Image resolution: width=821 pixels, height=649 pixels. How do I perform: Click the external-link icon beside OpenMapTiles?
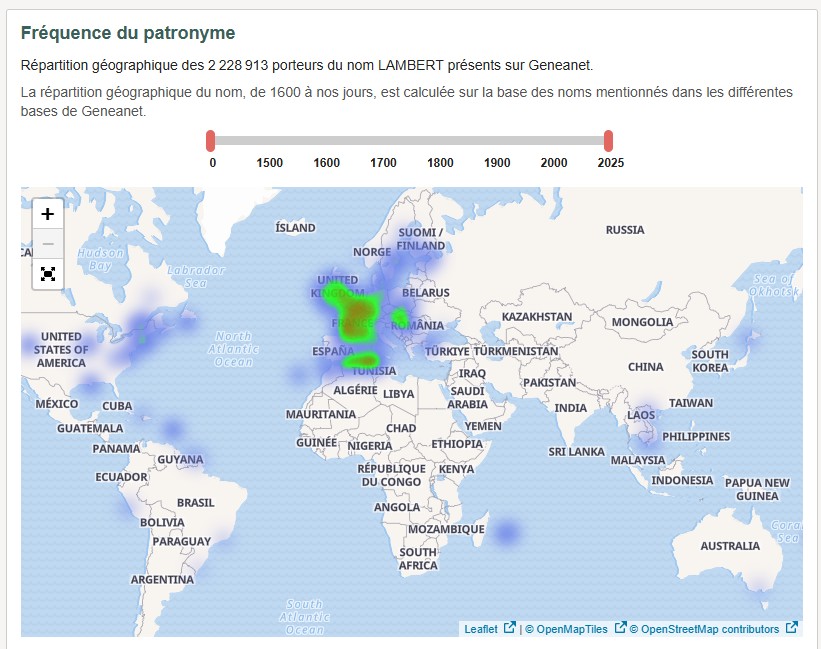click(x=621, y=628)
